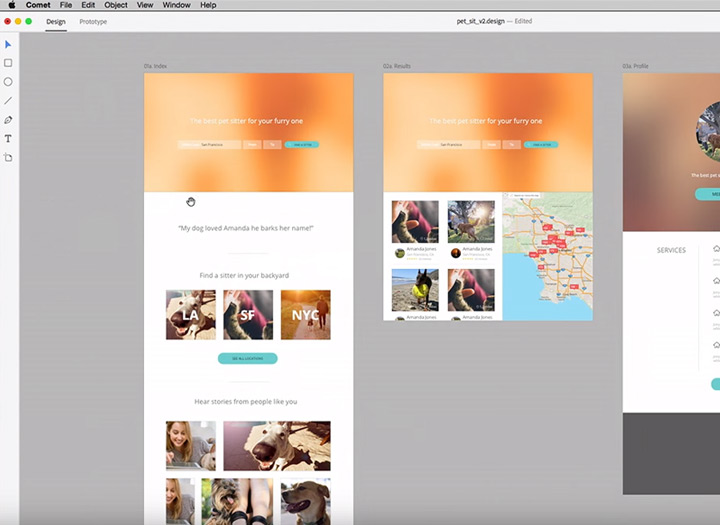Select the brown dog photo in bottom stories row

coord(305,501)
